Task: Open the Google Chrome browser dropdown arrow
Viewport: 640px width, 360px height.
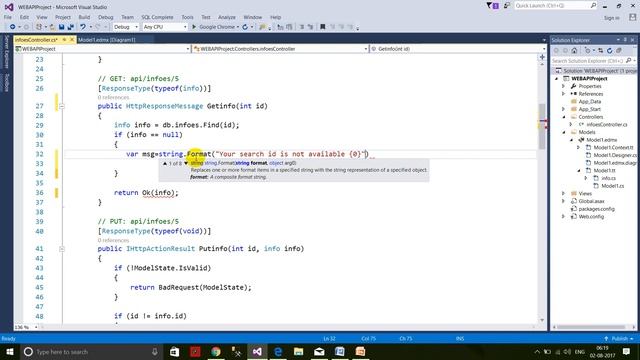Action: coord(238,27)
